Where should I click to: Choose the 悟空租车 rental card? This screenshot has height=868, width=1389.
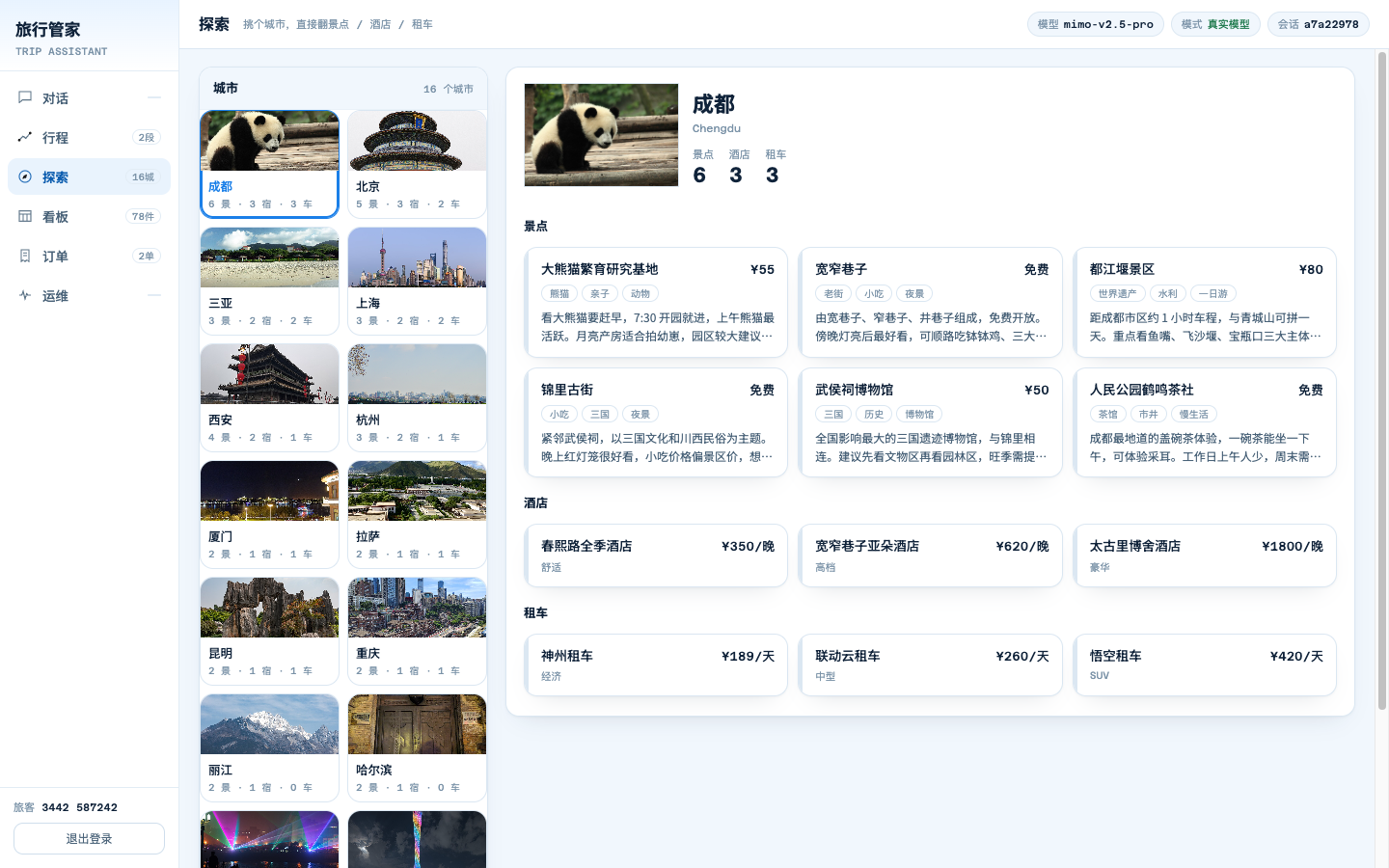pyautogui.click(x=1206, y=665)
